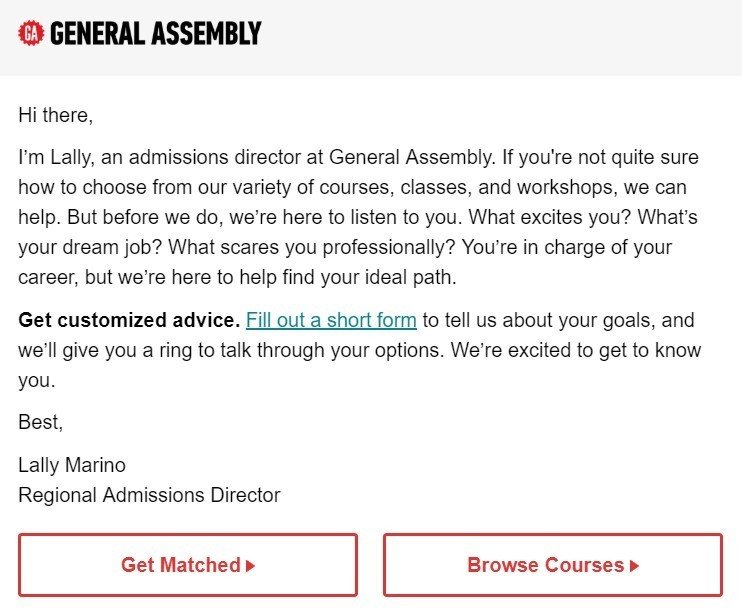This screenshot has width=742, height=613.
Task: Click the "Hi there," greeting text
Action: tap(55, 115)
